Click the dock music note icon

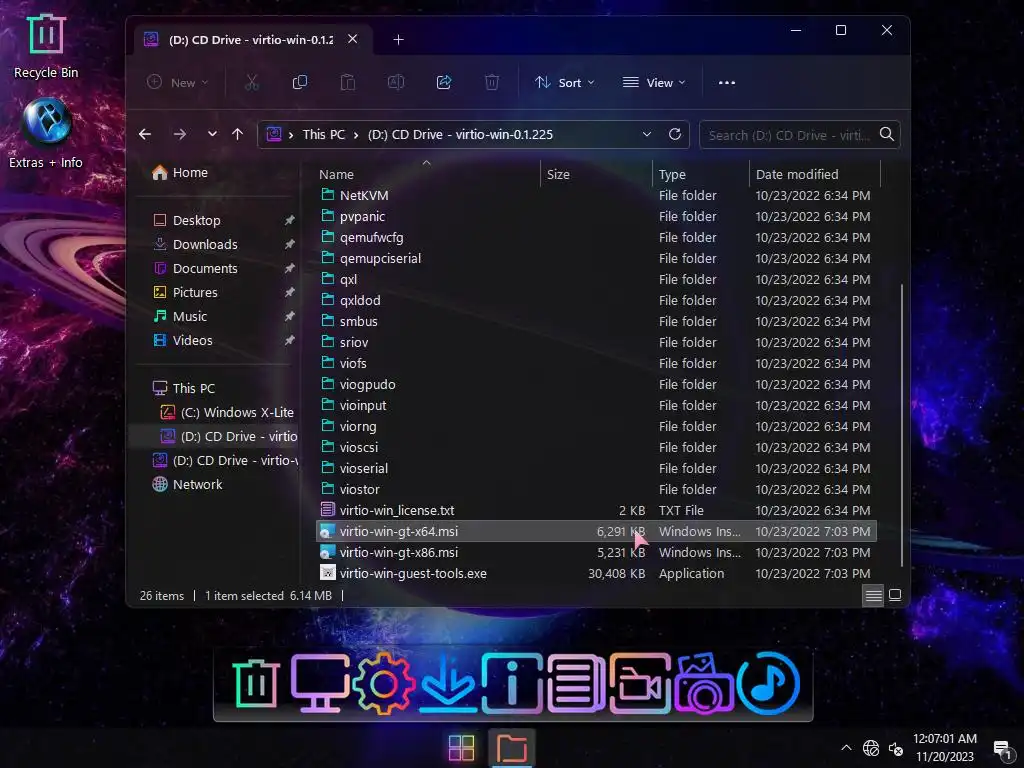coord(768,683)
